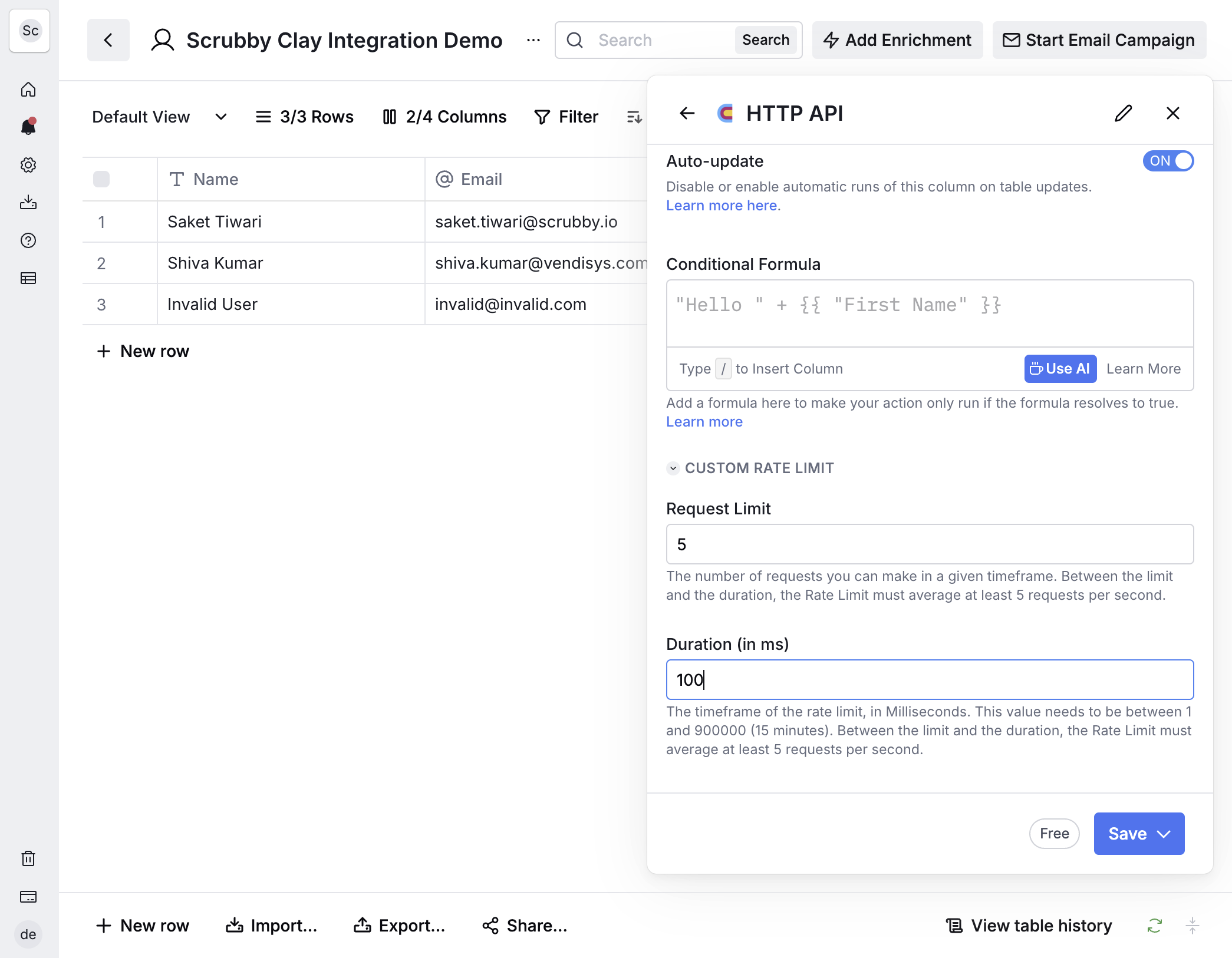Click Add Enrichment button
The width and height of the screenshot is (1232, 958).
point(897,40)
